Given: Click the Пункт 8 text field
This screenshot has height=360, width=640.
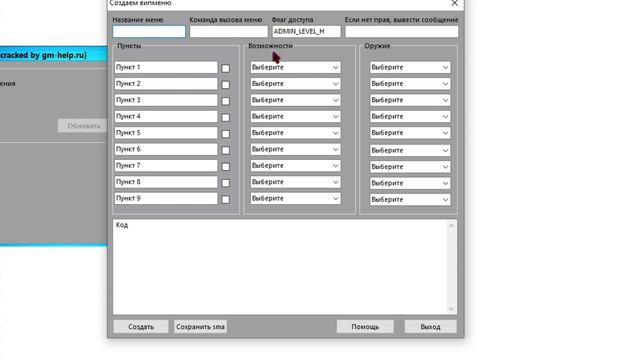Looking at the screenshot, I should (x=166, y=182).
